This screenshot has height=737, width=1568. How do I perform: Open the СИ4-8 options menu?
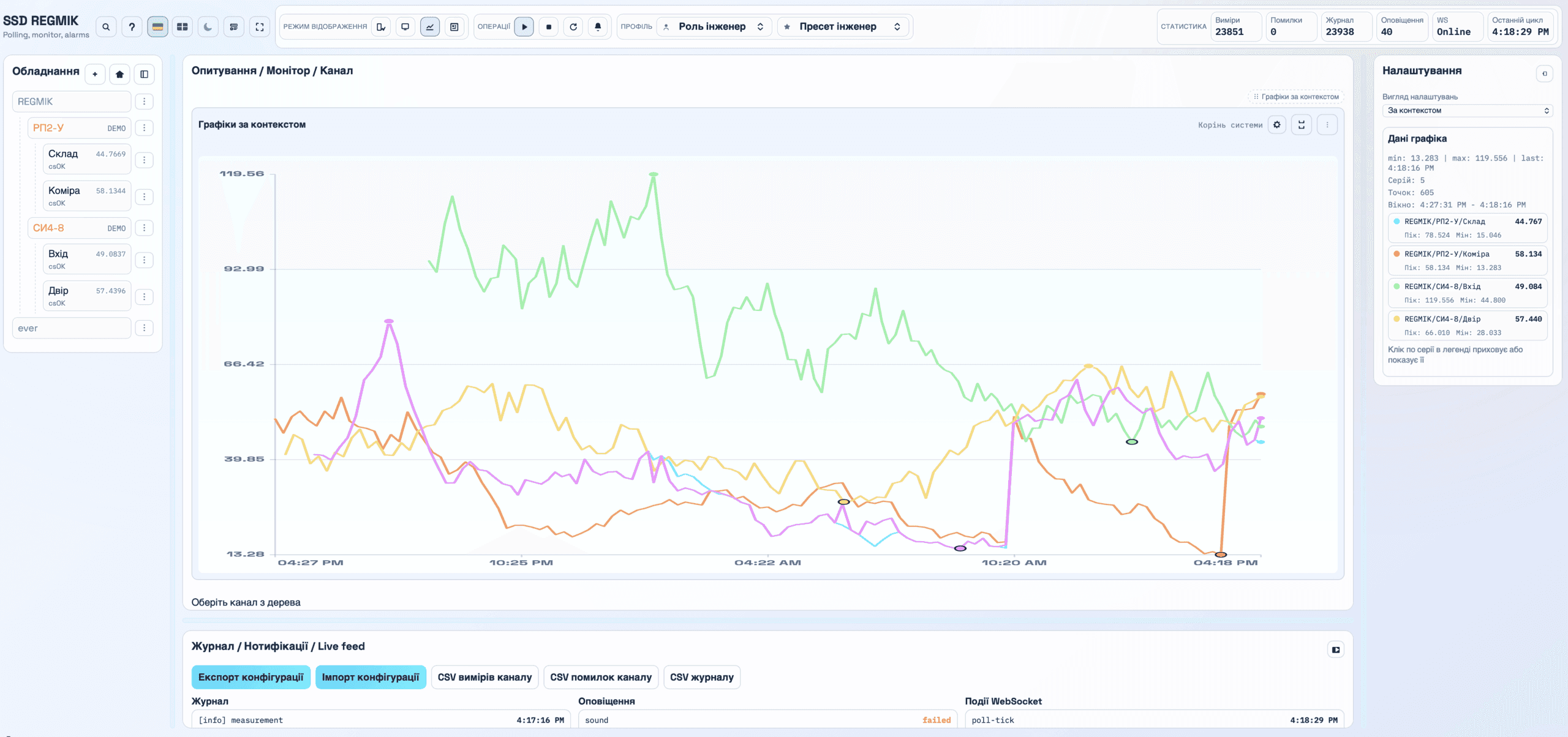pos(144,228)
